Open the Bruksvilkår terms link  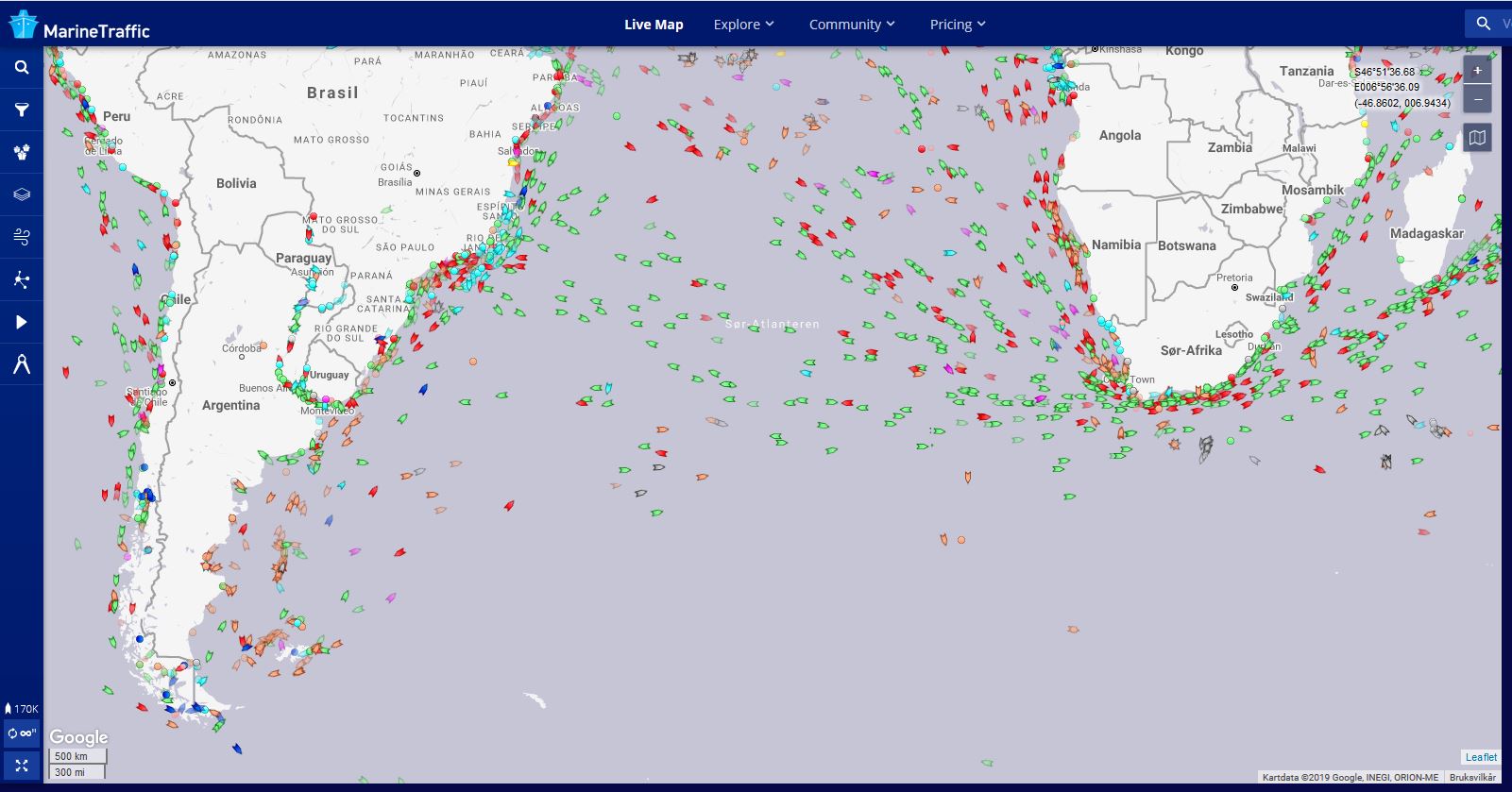(x=1472, y=778)
